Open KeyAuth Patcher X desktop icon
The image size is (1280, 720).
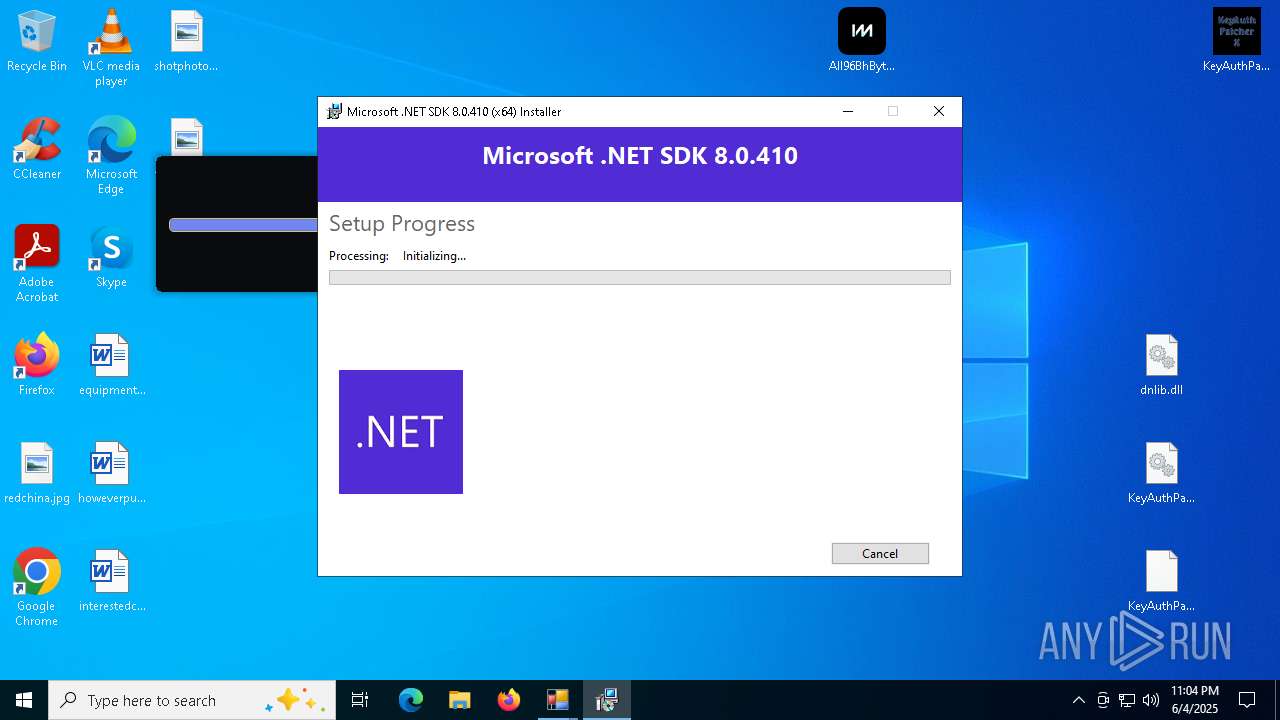pyautogui.click(x=1236, y=41)
